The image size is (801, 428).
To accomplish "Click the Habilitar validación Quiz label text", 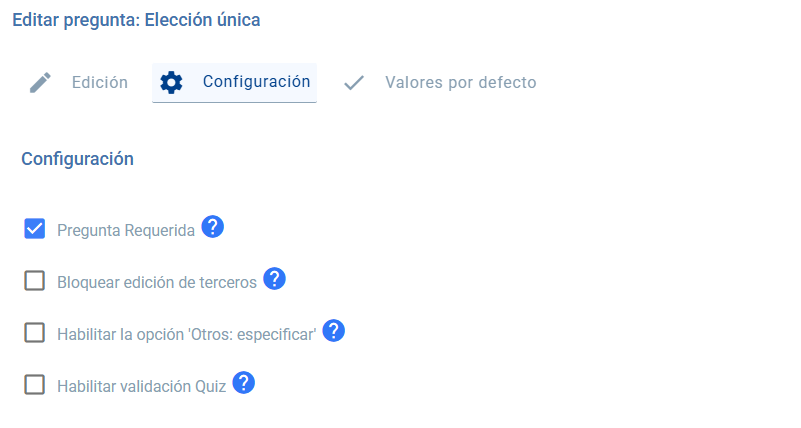I will point(141,386).
